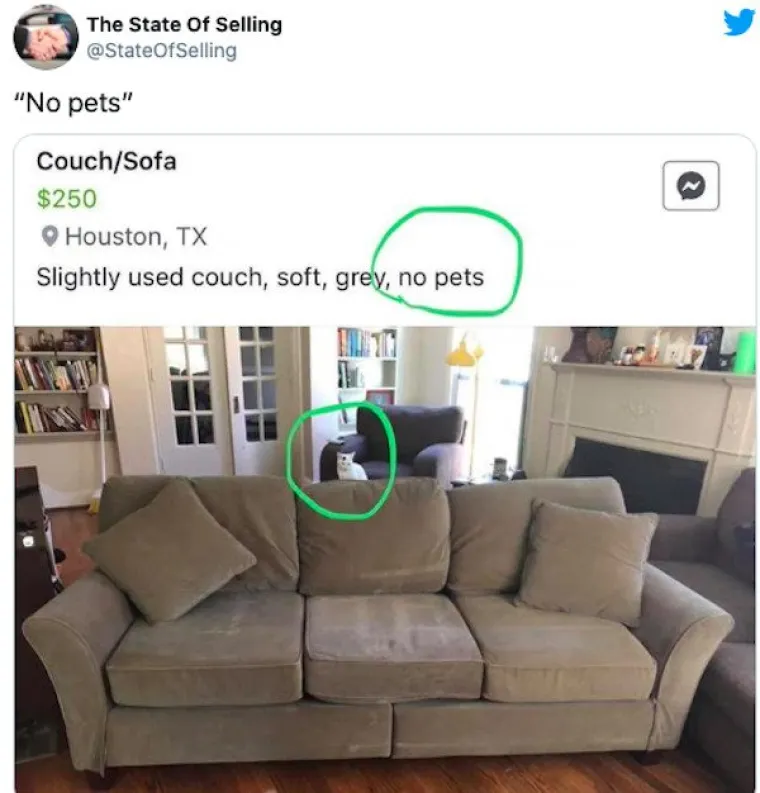
Task: Click the Houston, TX location text
Action: point(136,236)
